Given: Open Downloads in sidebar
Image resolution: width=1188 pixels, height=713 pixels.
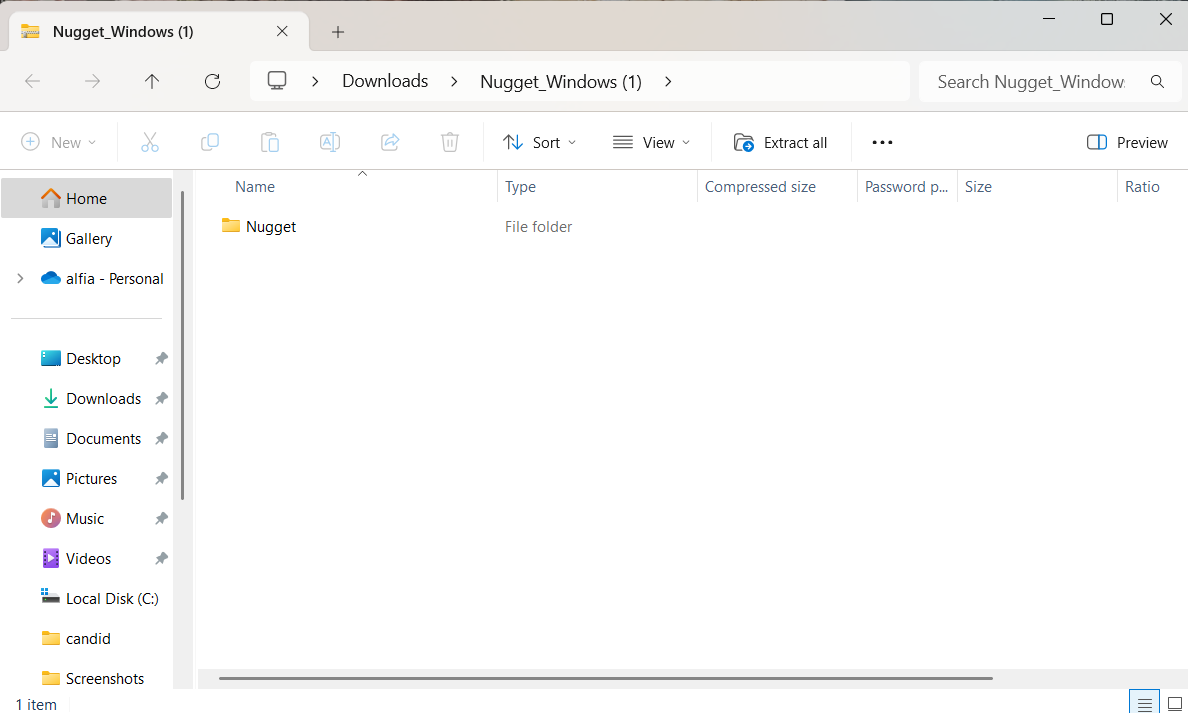Looking at the screenshot, I should 103,399.
